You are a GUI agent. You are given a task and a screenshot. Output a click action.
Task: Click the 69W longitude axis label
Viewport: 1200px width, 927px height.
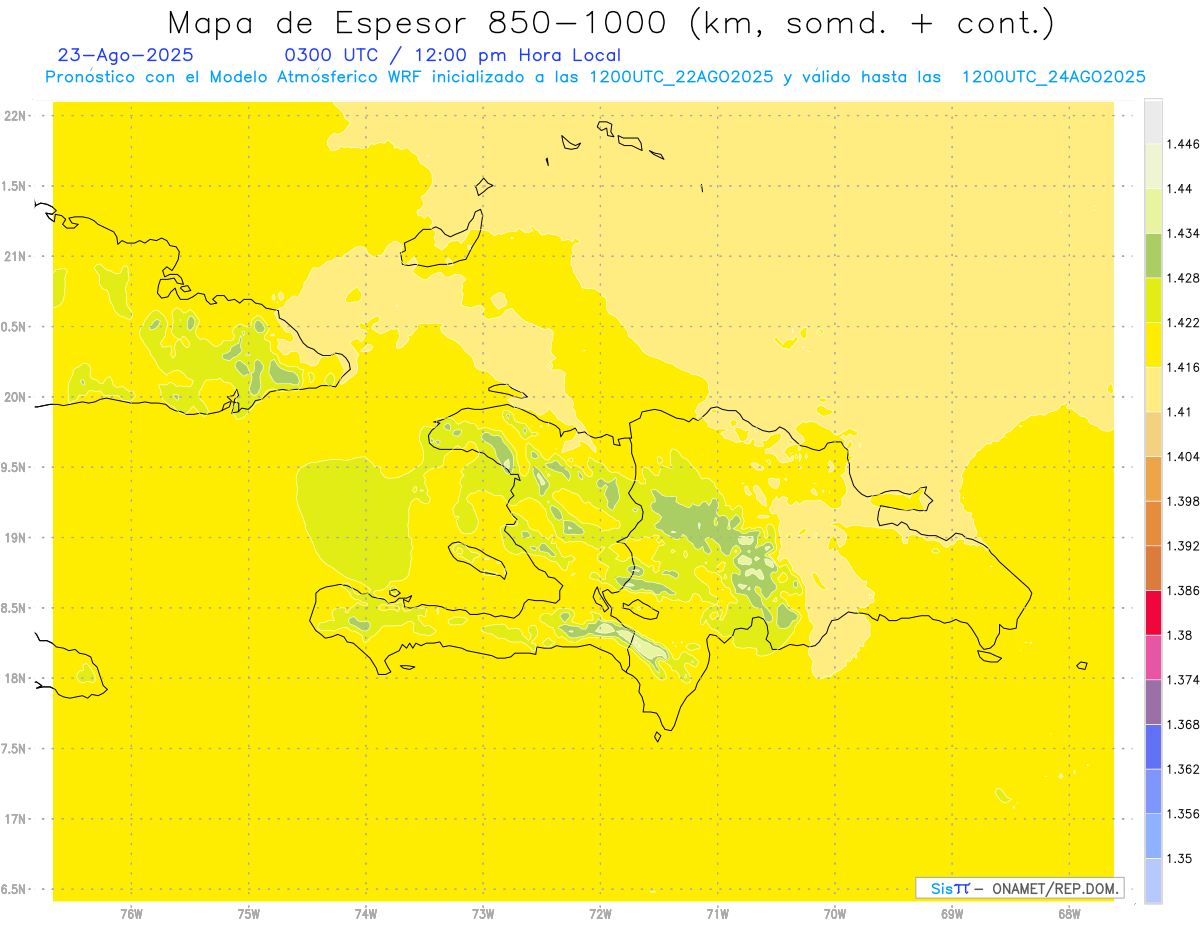pyautogui.click(x=952, y=914)
